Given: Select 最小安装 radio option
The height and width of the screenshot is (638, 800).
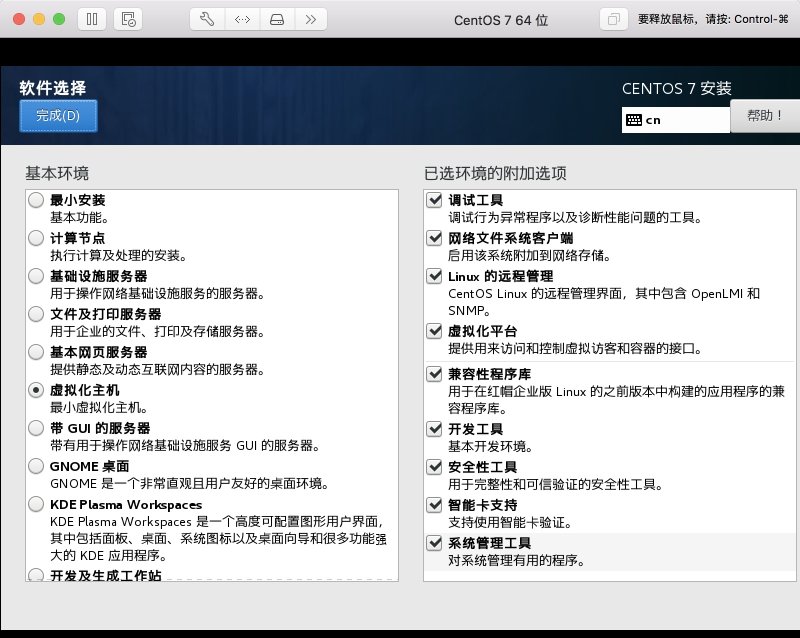Looking at the screenshot, I should coord(36,200).
